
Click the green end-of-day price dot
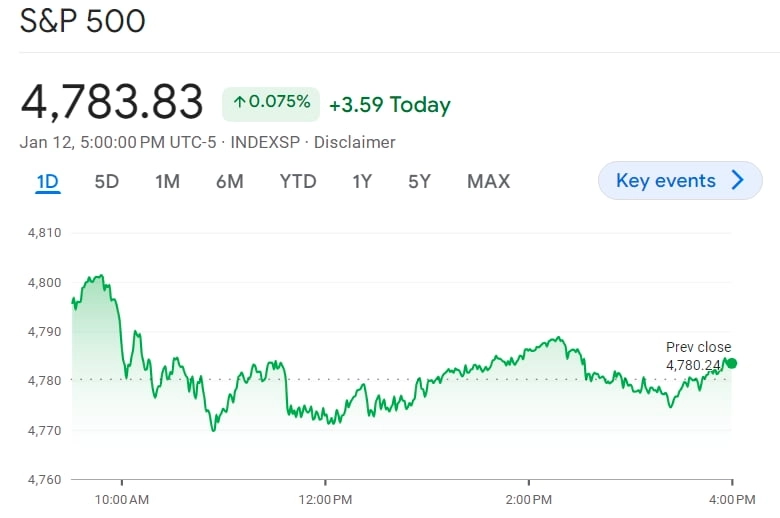tap(732, 363)
